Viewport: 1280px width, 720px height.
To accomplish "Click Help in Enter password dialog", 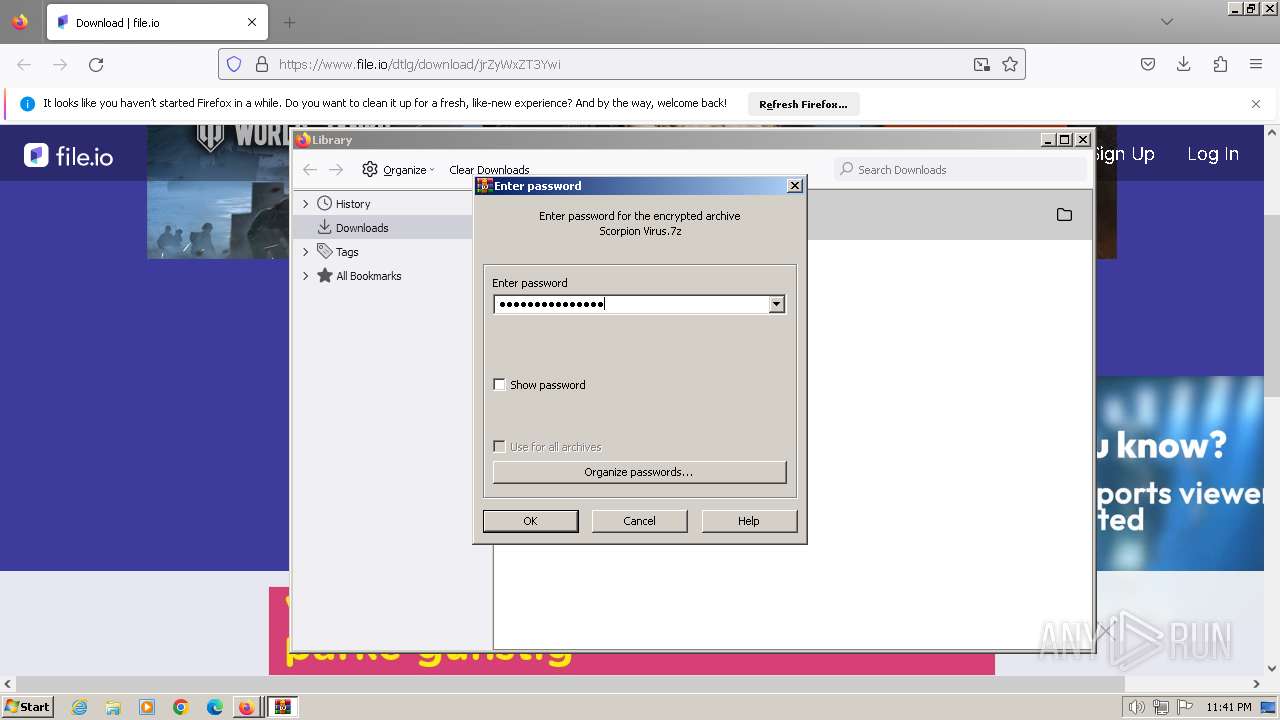I will (749, 521).
